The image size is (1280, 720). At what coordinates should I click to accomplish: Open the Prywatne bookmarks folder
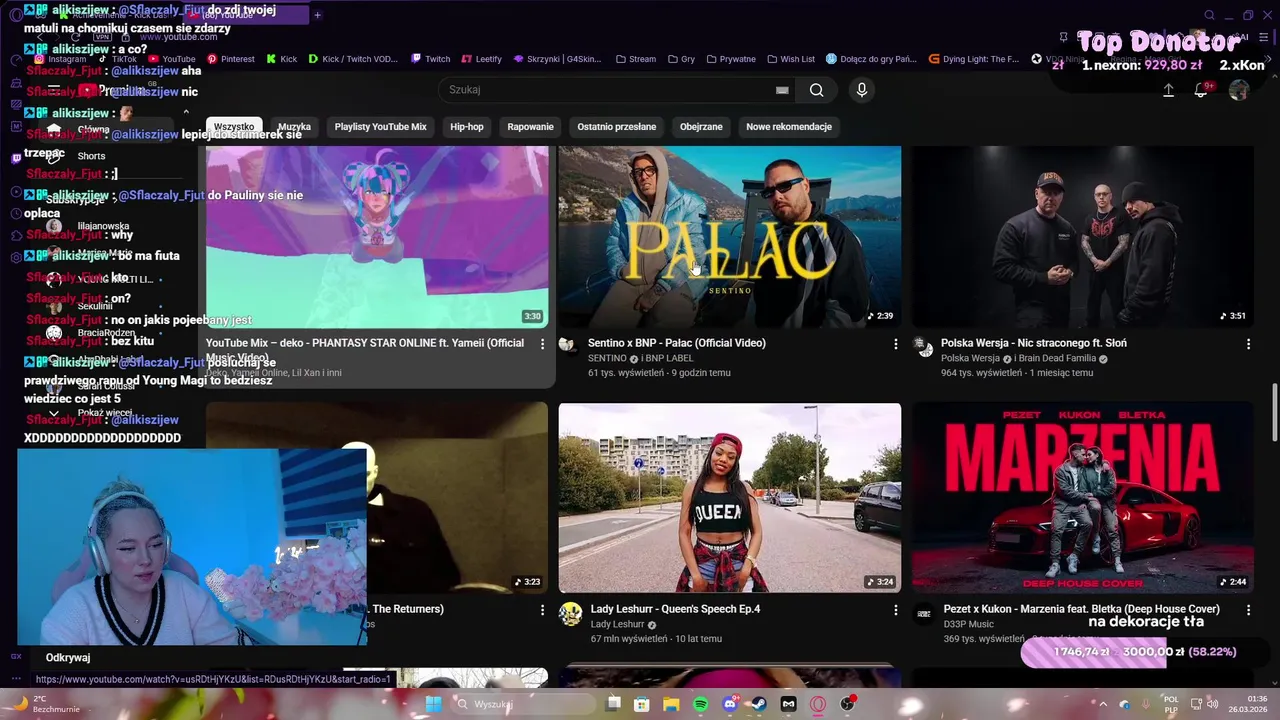point(730,59)
